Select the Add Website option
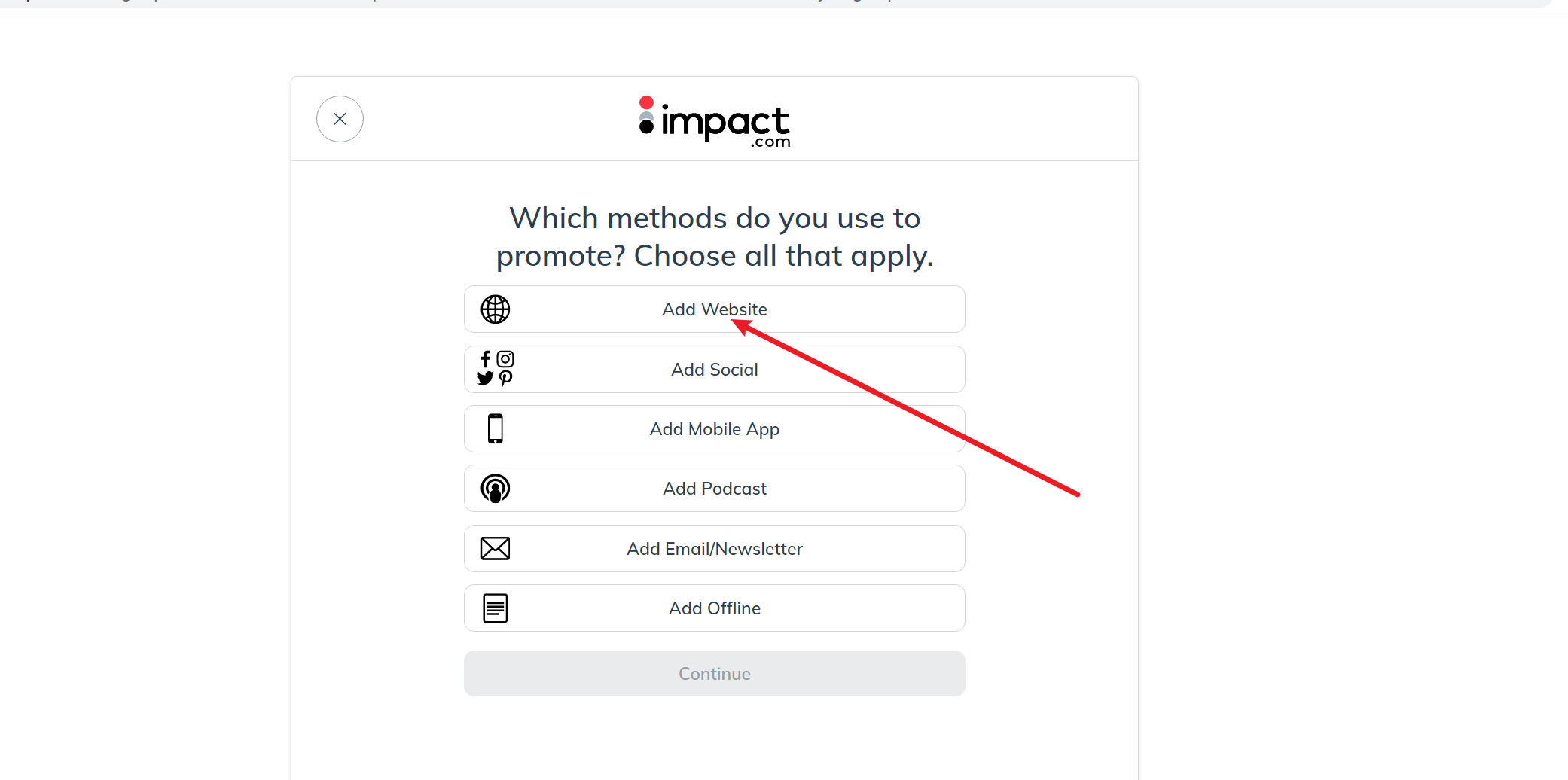 714,309
